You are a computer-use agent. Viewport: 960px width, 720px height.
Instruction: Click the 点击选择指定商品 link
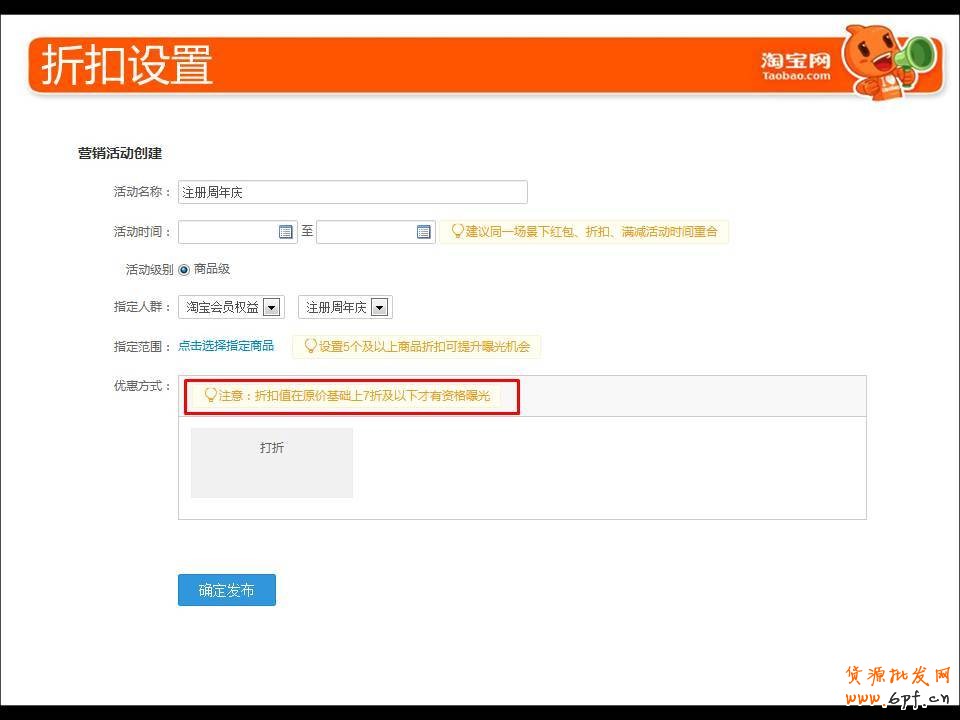(x=226, y=346)
